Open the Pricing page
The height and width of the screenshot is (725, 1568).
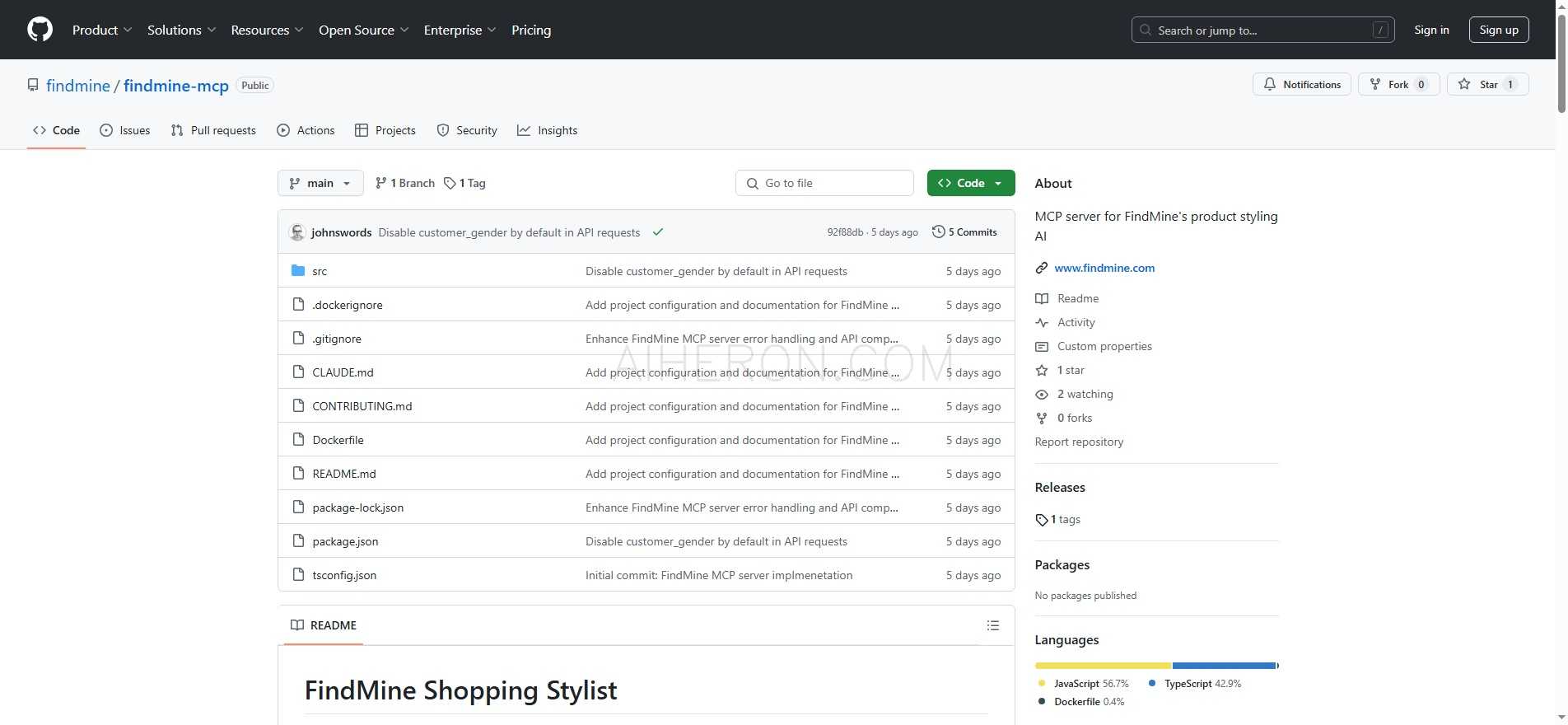531,30
